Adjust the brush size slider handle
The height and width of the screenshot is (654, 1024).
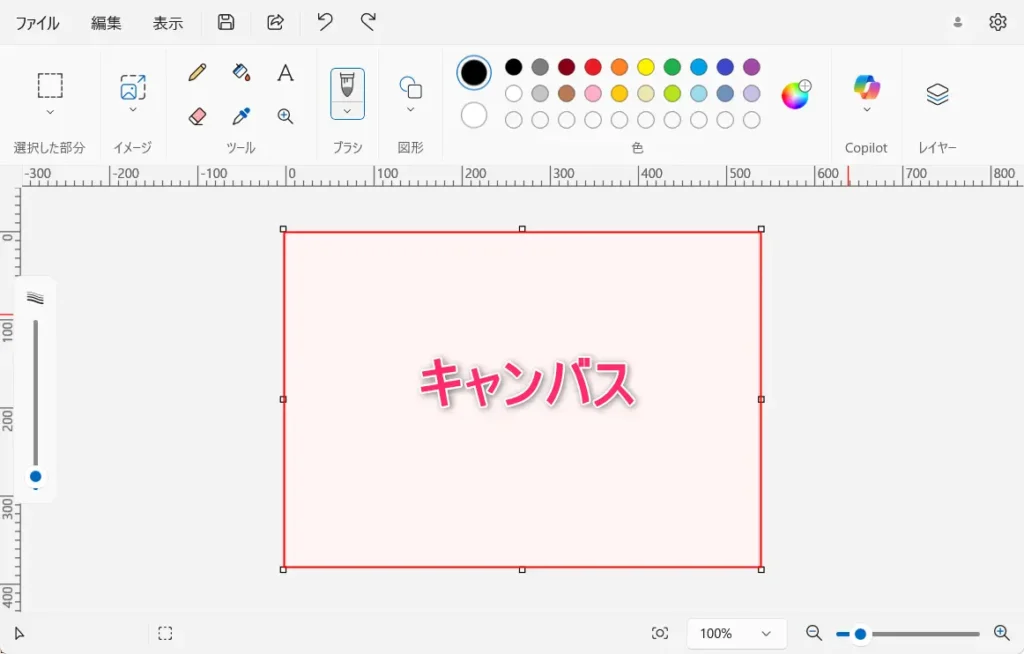[x=36, y=476]
